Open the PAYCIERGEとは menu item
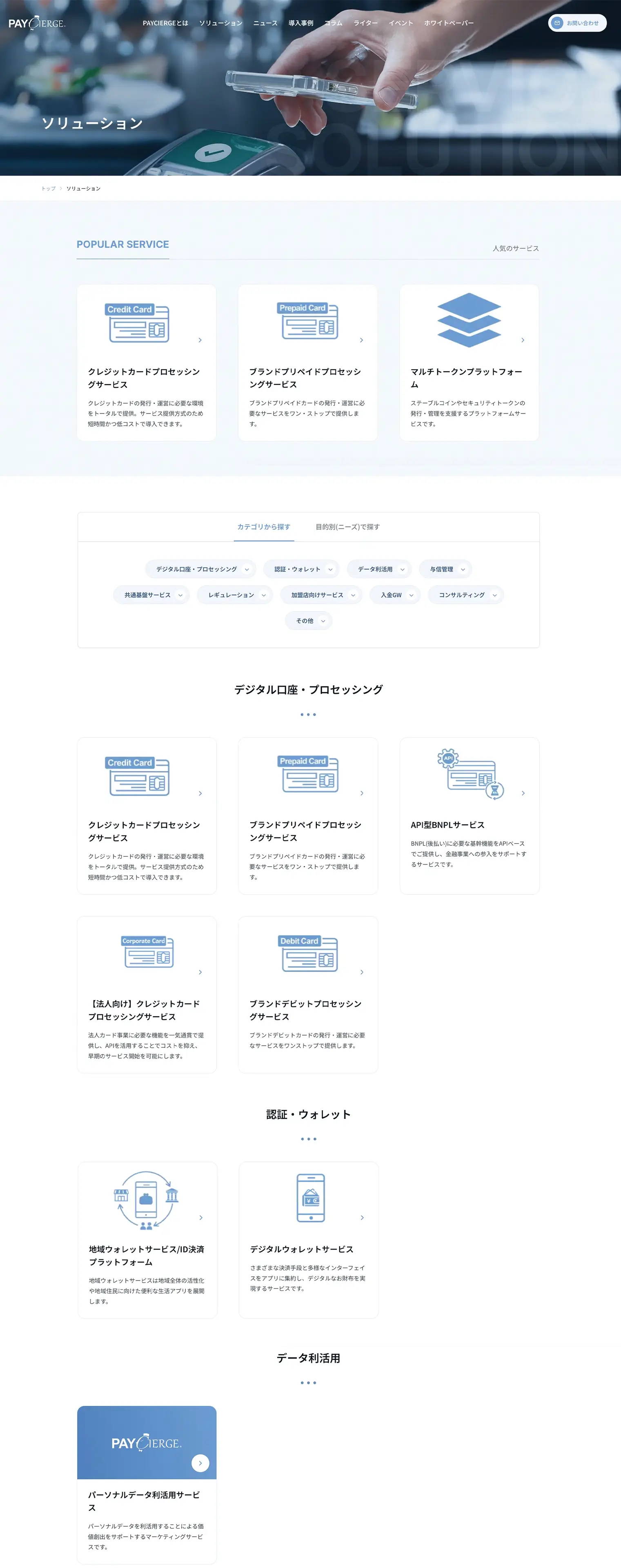Viewport: 621px width, 1568px height. point(166,23)
